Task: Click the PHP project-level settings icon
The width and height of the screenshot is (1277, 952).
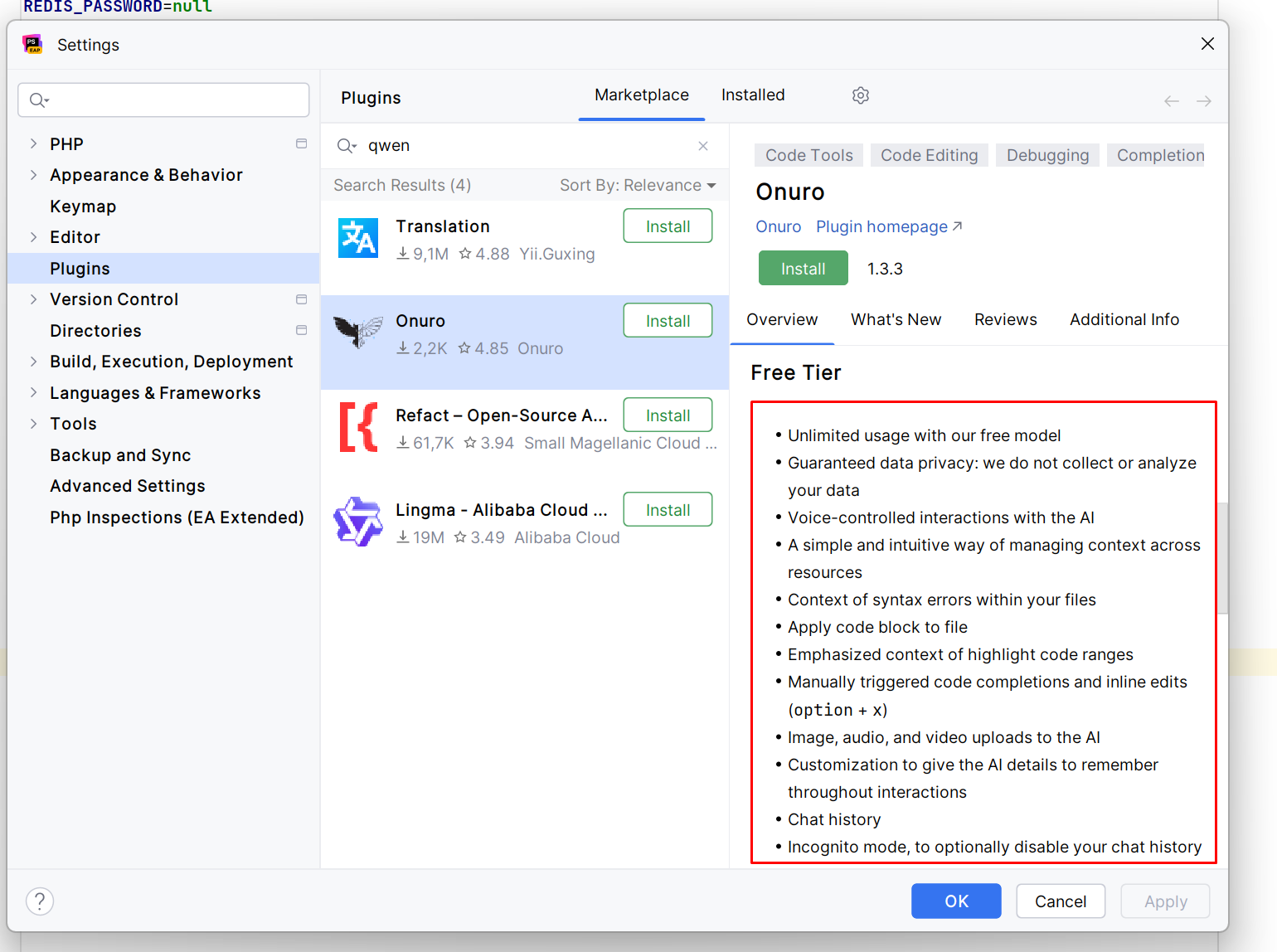Action: click(302, 143)
